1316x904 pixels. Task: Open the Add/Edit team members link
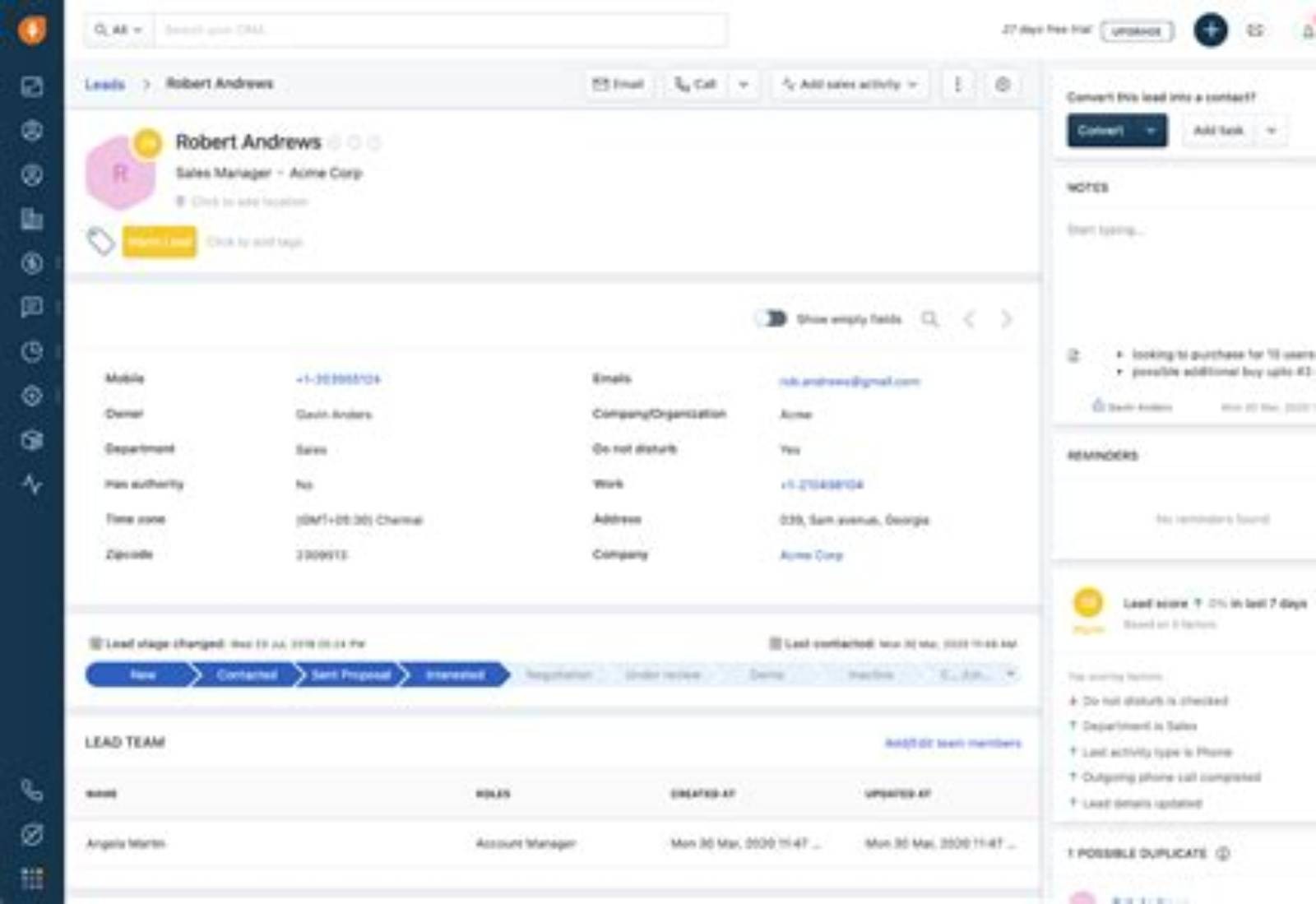952,743
